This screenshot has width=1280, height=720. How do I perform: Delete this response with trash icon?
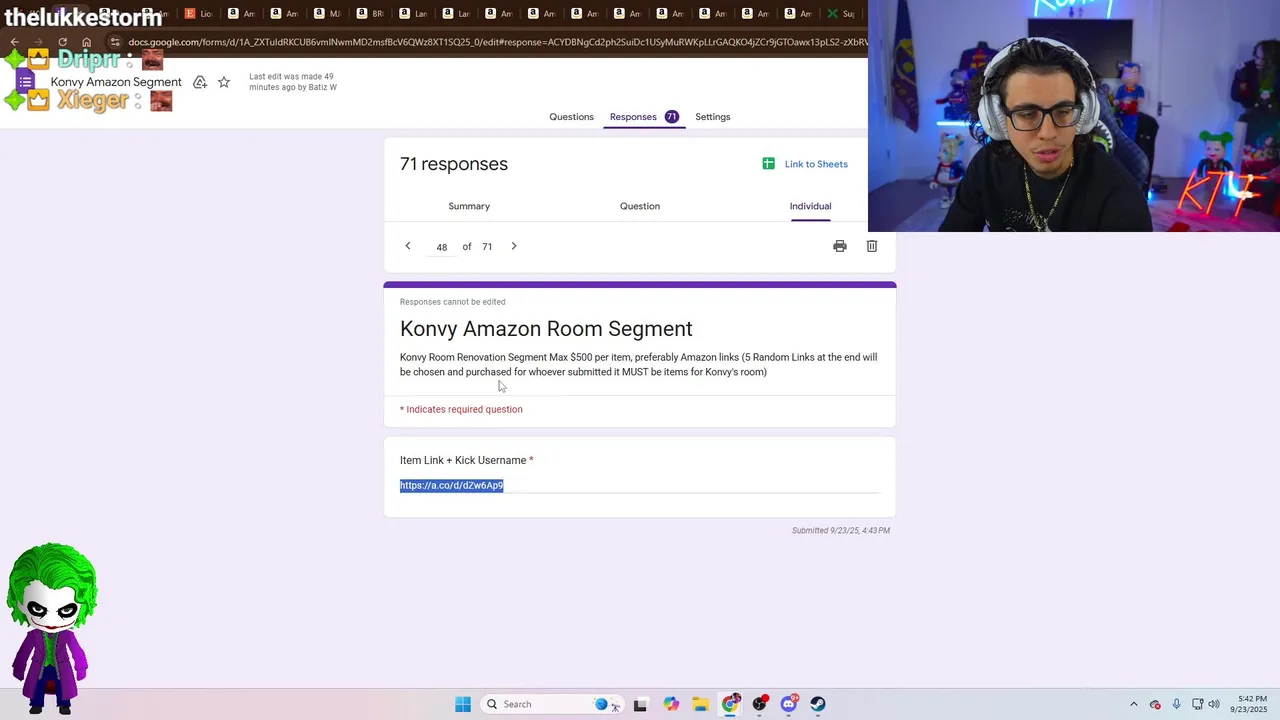[872, 246]
